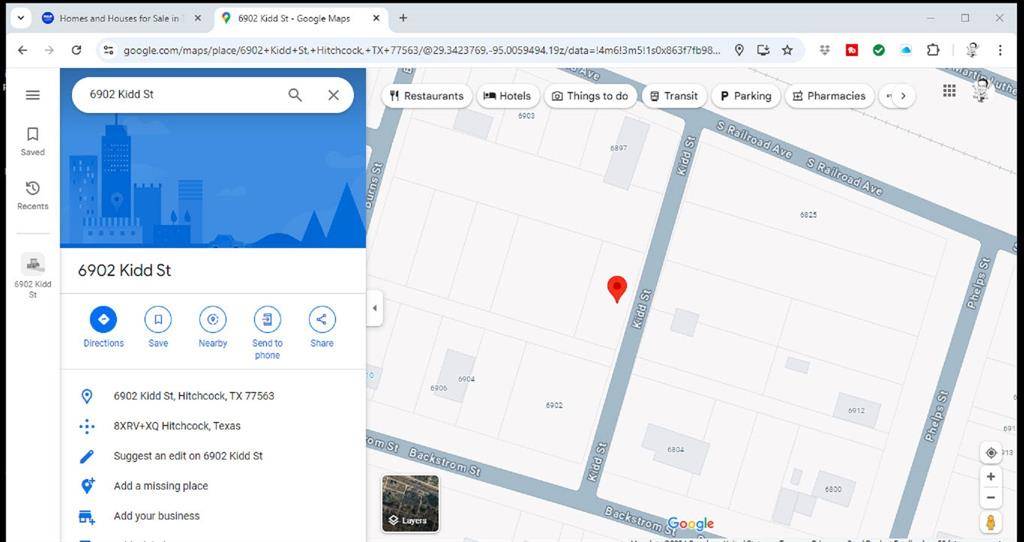Zoom in on the map
Screen dimensions: 1024x542
(x=991, y=477)
